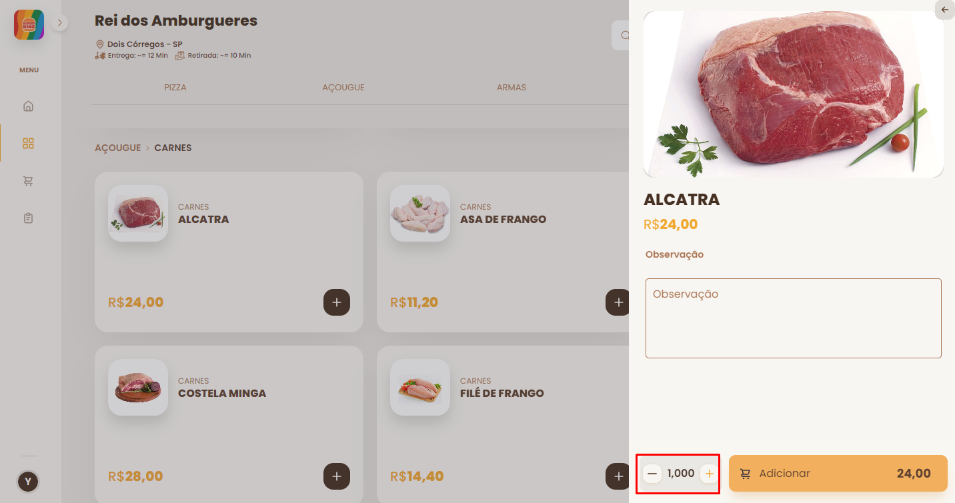The width and height of the screenshot is (955, 503).
Task: Open the home icon in sidebar
Action: (x=28, y=106)
